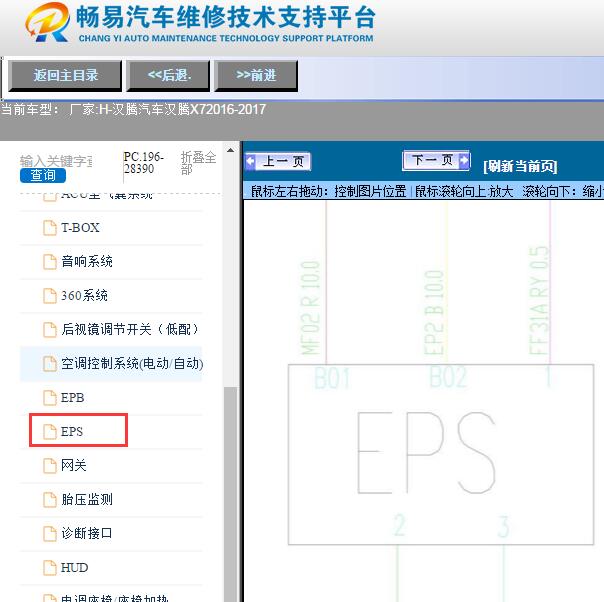
Task: Click B01 pin label in diagram
Action: point(332,377)
